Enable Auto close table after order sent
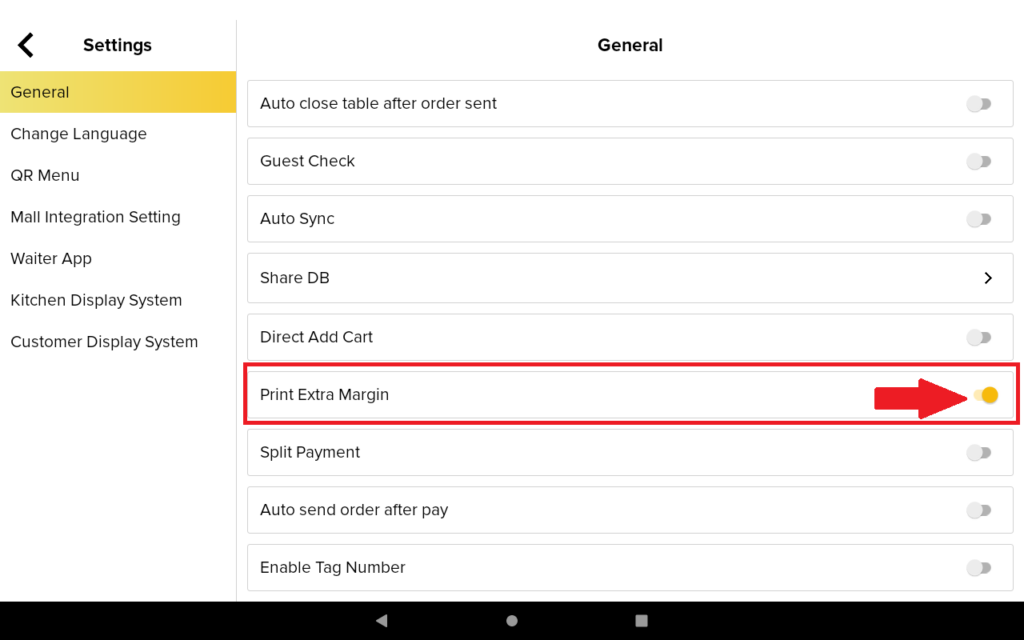The image size is (1024, 640). click(979, 104)
